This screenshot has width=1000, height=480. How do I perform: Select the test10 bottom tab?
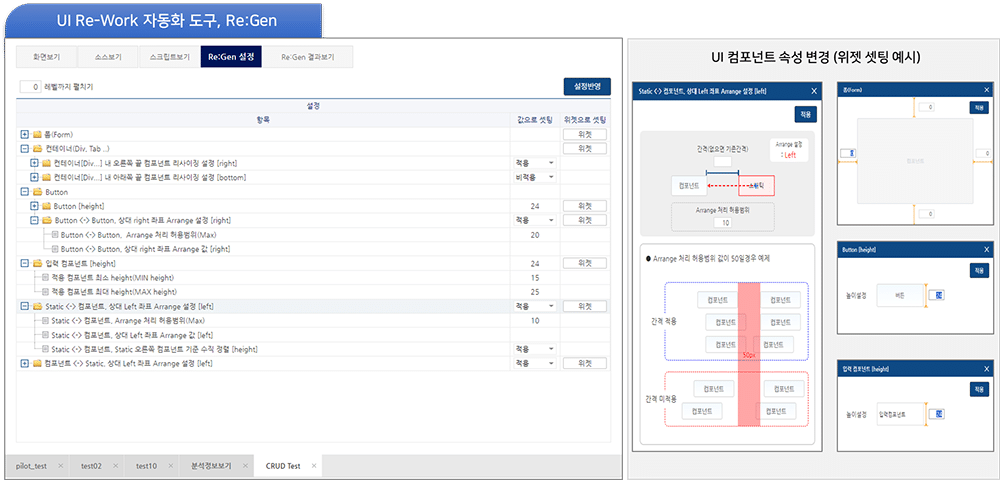(x=146, y=466)
